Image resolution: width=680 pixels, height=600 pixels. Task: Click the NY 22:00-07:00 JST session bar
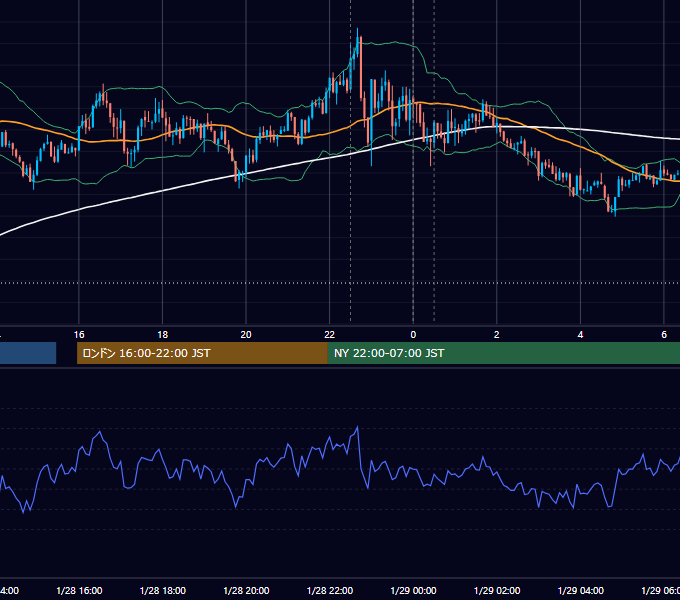click(503, 353)
